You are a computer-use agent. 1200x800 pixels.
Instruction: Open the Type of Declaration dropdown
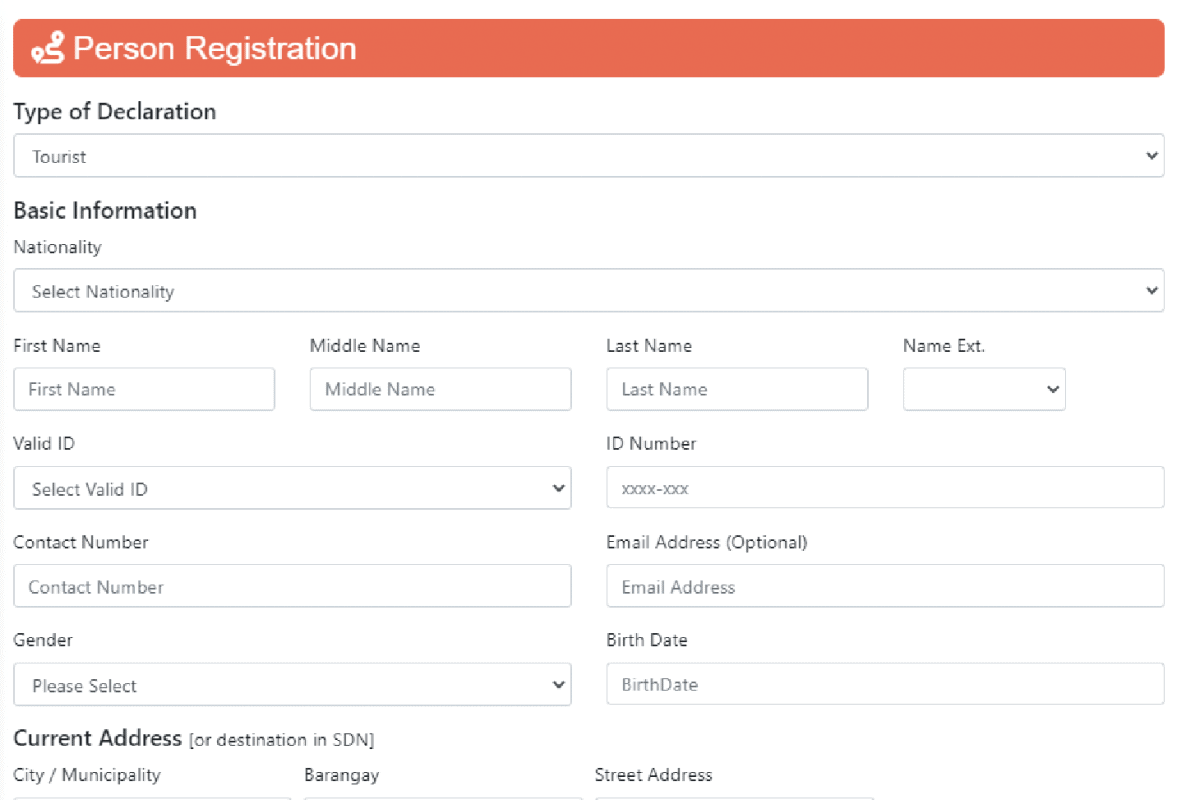click(x=588, y=156)
